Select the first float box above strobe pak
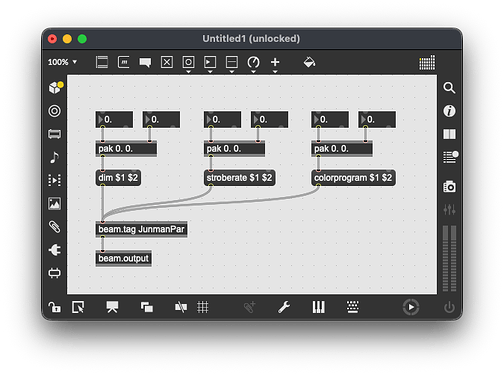 point(222,119)
